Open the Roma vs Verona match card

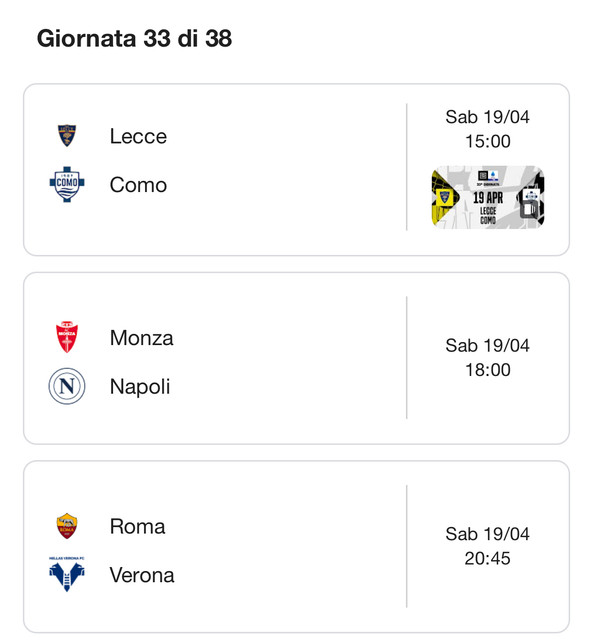[x=296, y=547]
